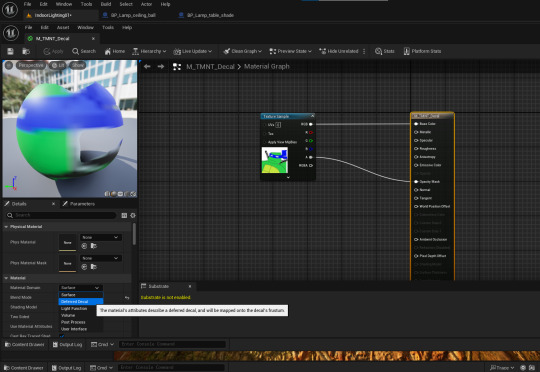Click the Texture Sample RGBA output pin
Image resolution: width=540 pixels, height=372 pixels.
click(311, 166)
